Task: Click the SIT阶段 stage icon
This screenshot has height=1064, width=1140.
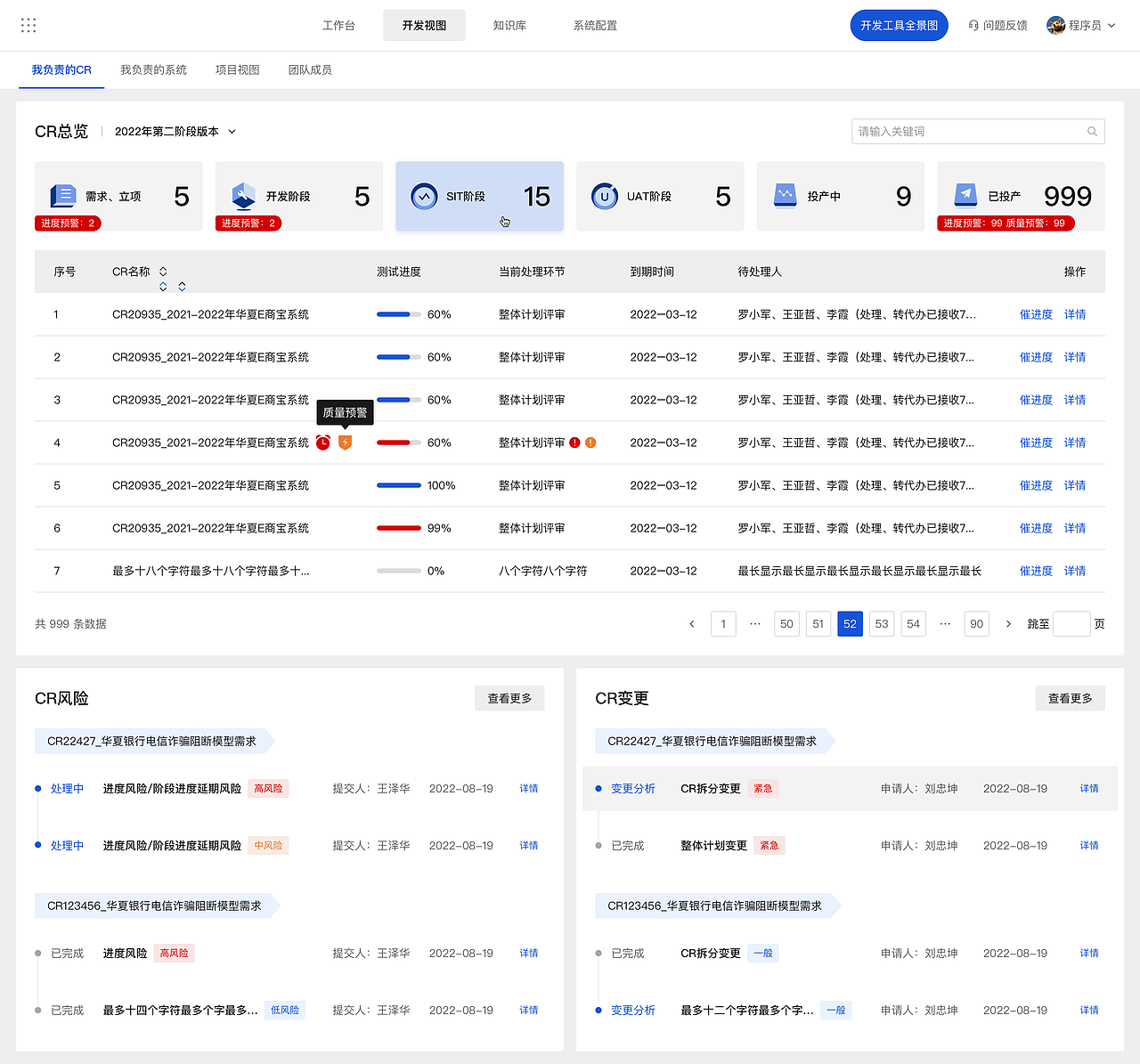Action: point(424,196)
